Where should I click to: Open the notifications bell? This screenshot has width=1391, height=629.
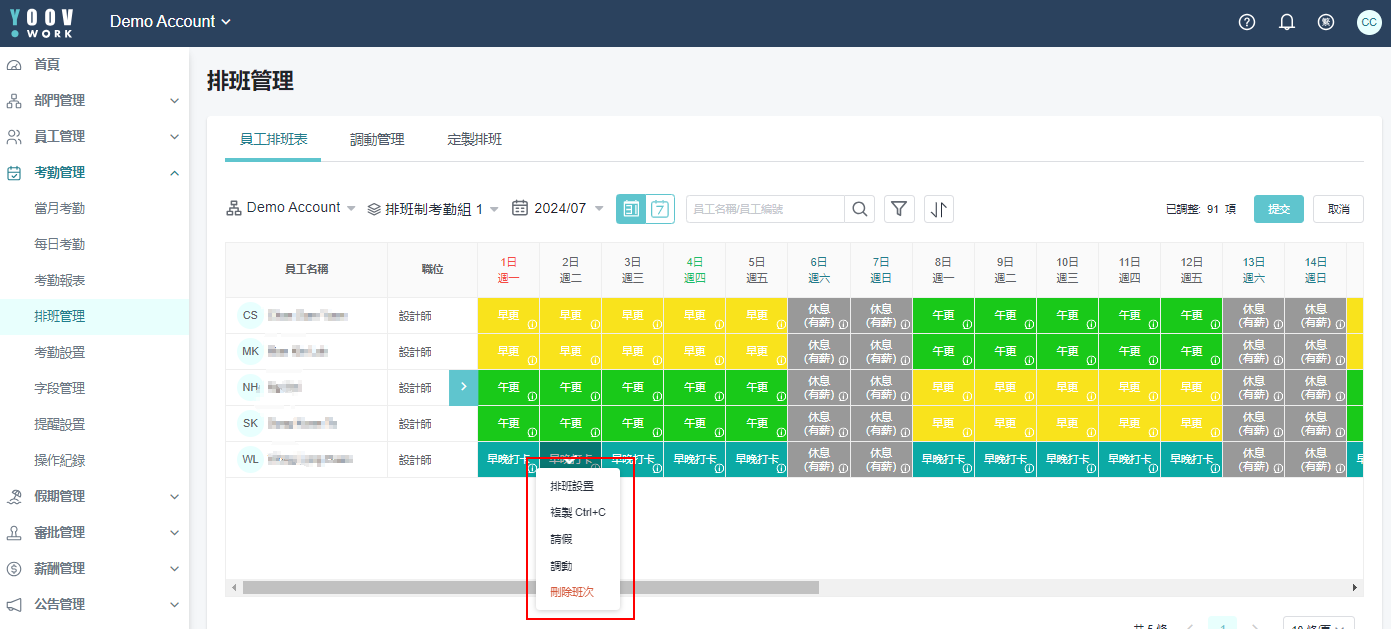point(1287,22)
